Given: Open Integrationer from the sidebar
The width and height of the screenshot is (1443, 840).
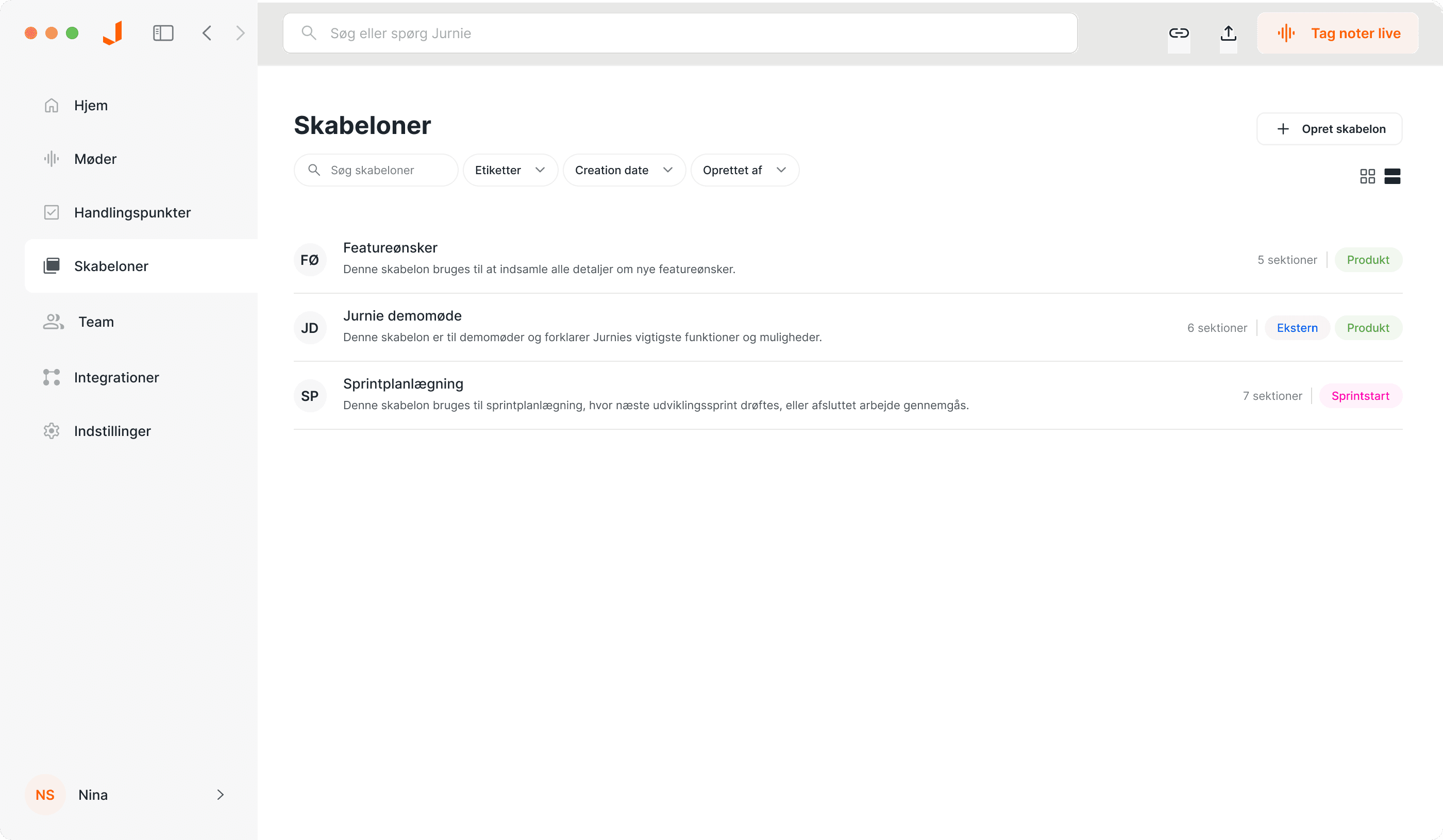Looking at the screenshot, I should 116,377.
